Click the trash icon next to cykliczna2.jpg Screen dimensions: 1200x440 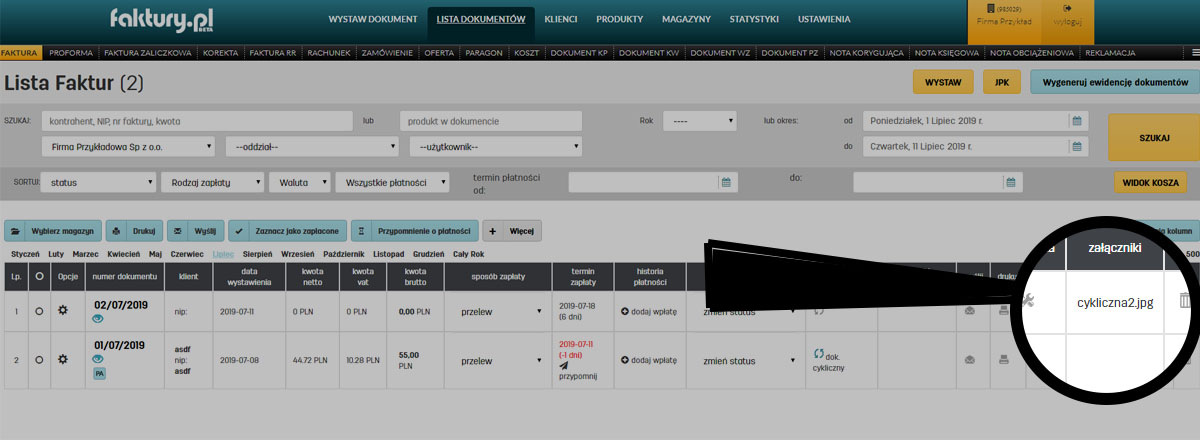coord(1185,301)
